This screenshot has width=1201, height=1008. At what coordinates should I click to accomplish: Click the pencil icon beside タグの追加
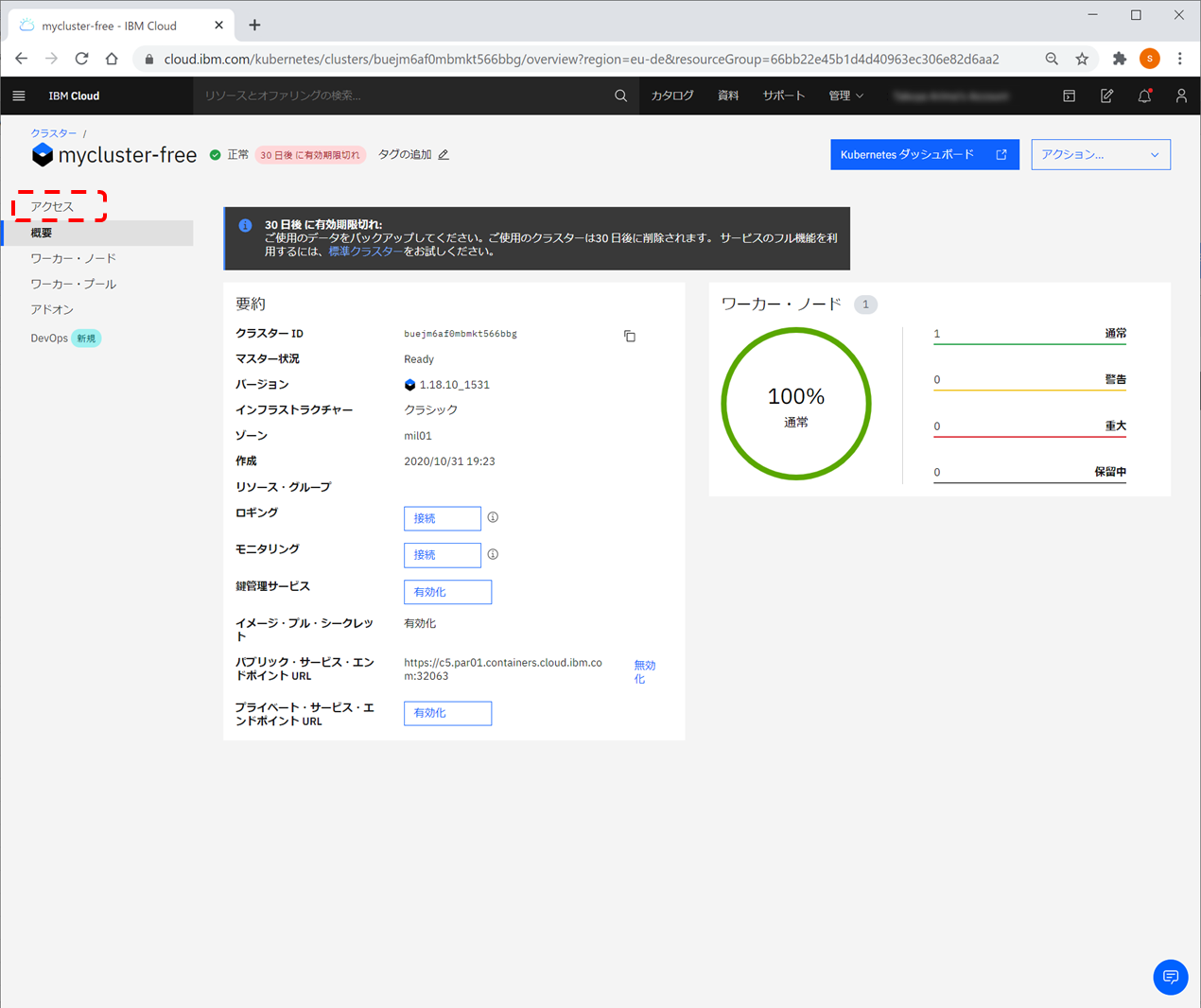(444, 154)
